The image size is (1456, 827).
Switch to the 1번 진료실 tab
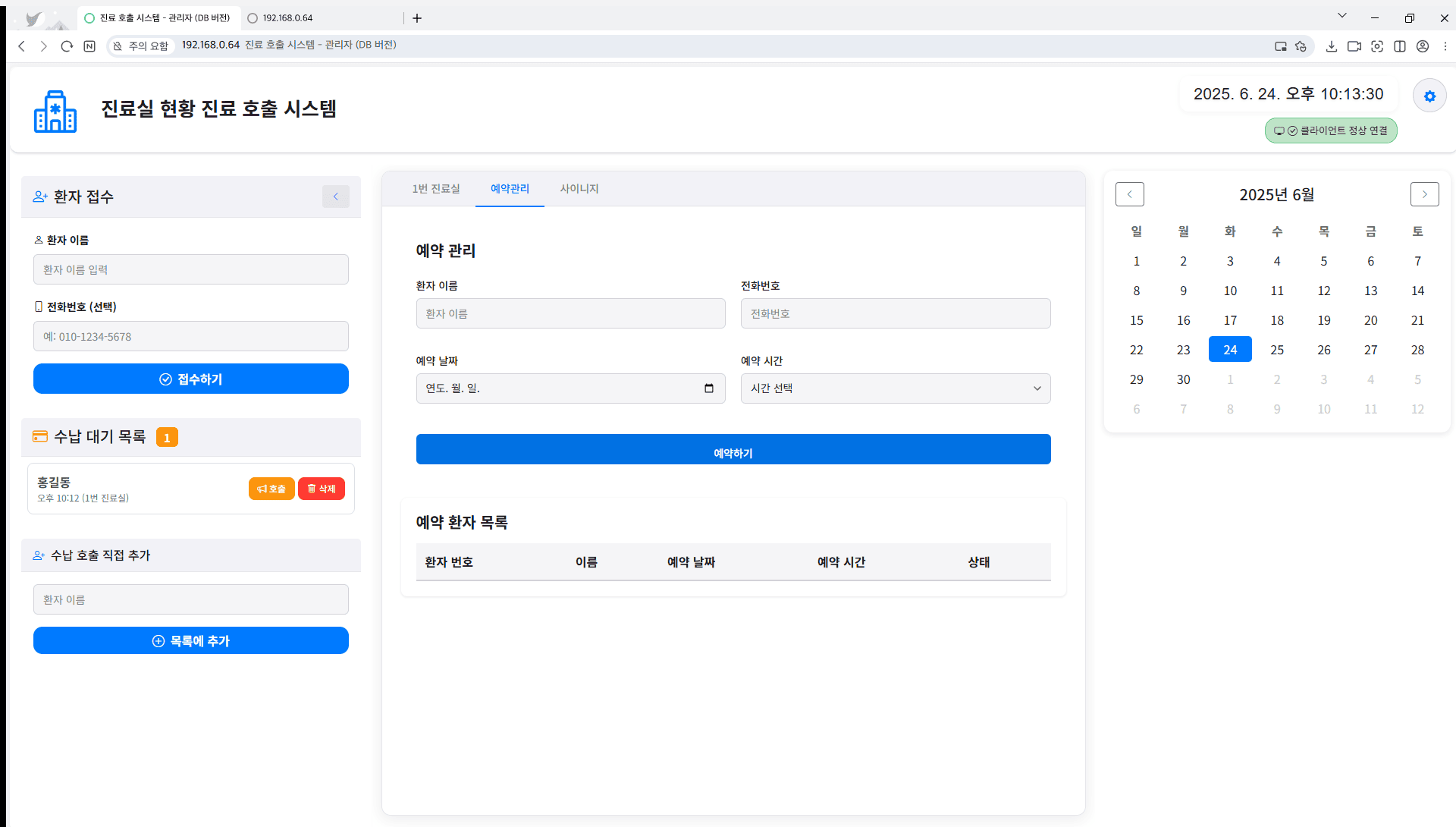click(x=436, y=189)
